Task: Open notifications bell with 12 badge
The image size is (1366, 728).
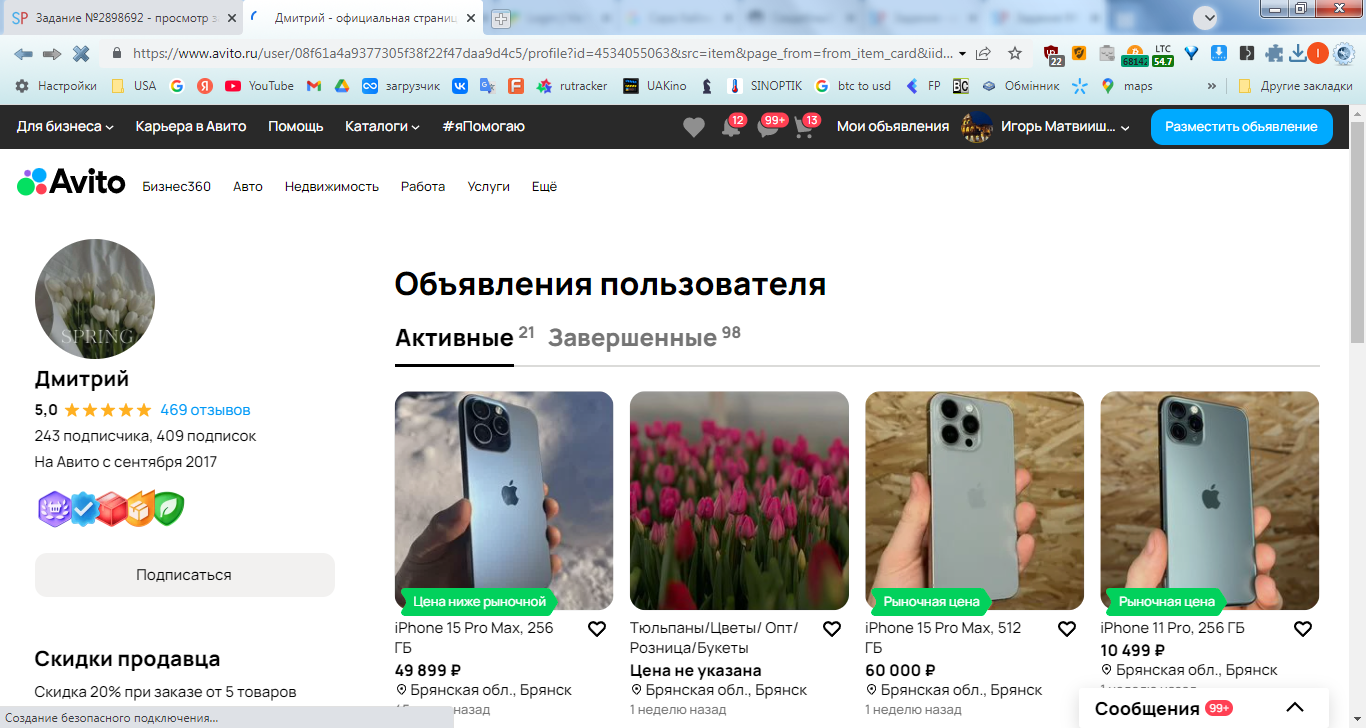Action: 732,127
